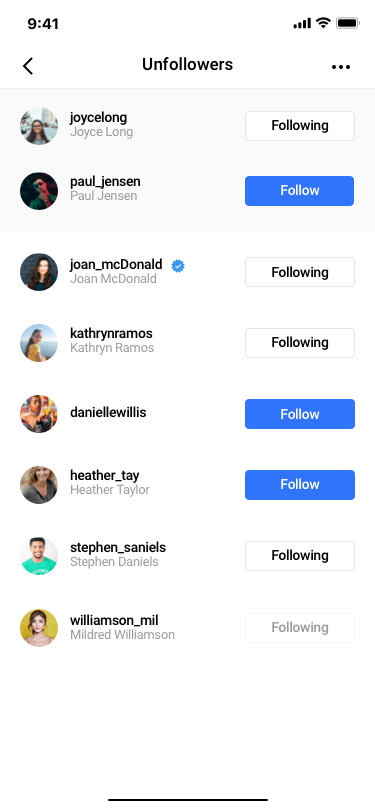
Task: Open paul_jensen's avatar
Action: pos(39,191)
